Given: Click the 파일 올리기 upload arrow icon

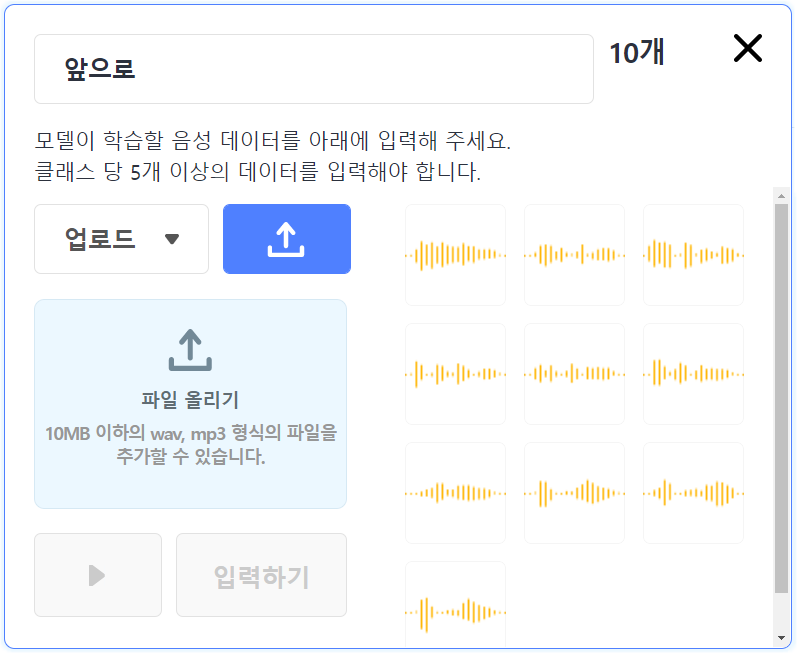Looking at the screenshot, I should [x=191, y=350].
